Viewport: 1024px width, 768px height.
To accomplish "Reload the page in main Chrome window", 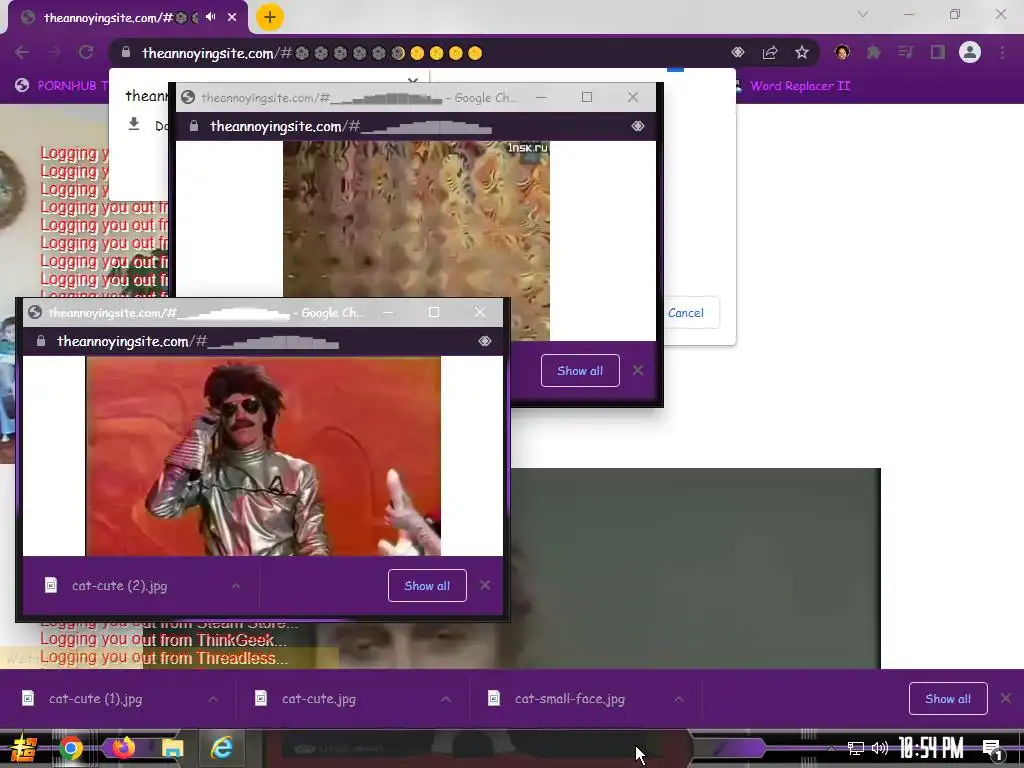I will click(x=86, y=52).
